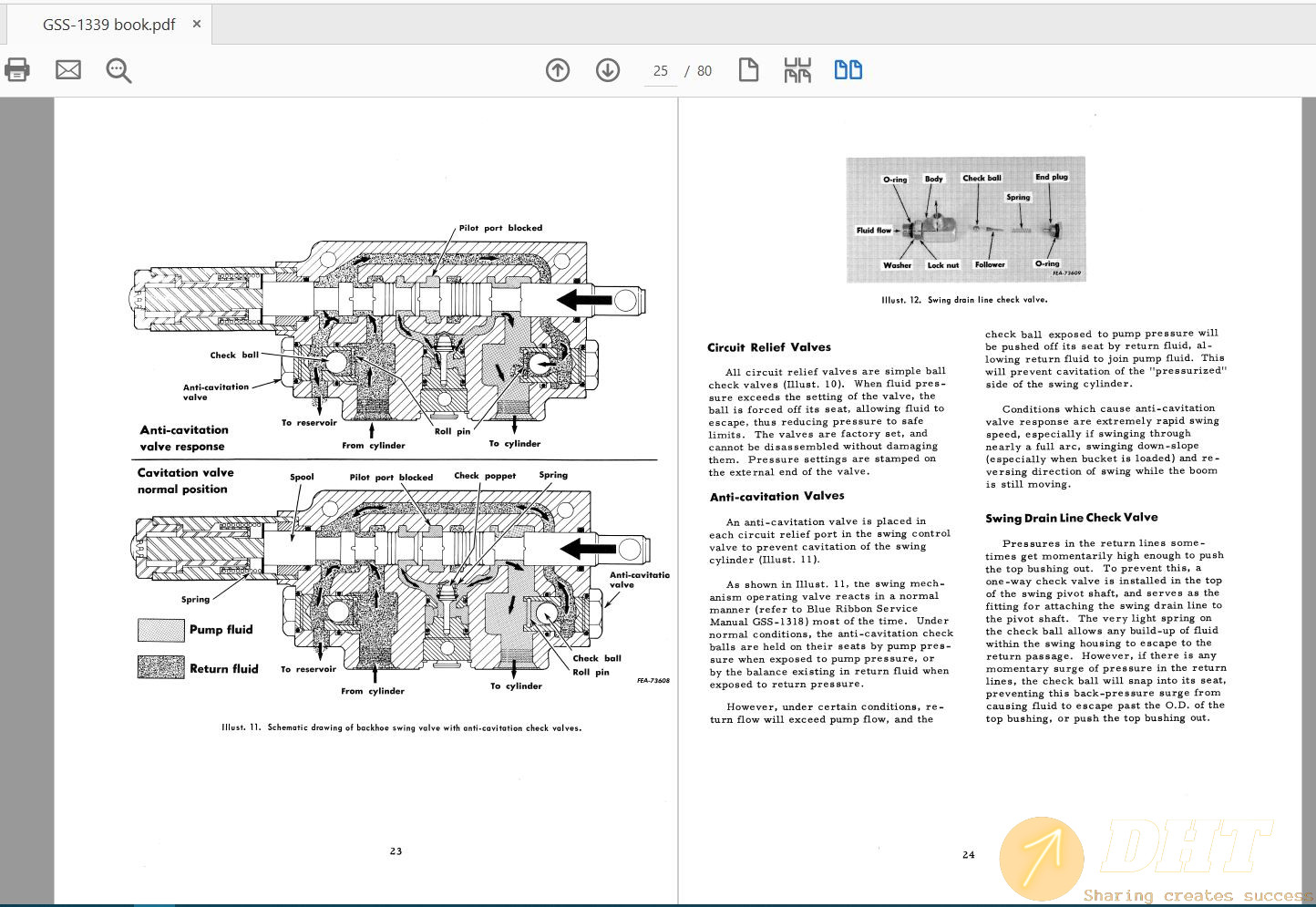Click the total page count 80
This screenshot has width=1316, height=907.
(704, 71)
